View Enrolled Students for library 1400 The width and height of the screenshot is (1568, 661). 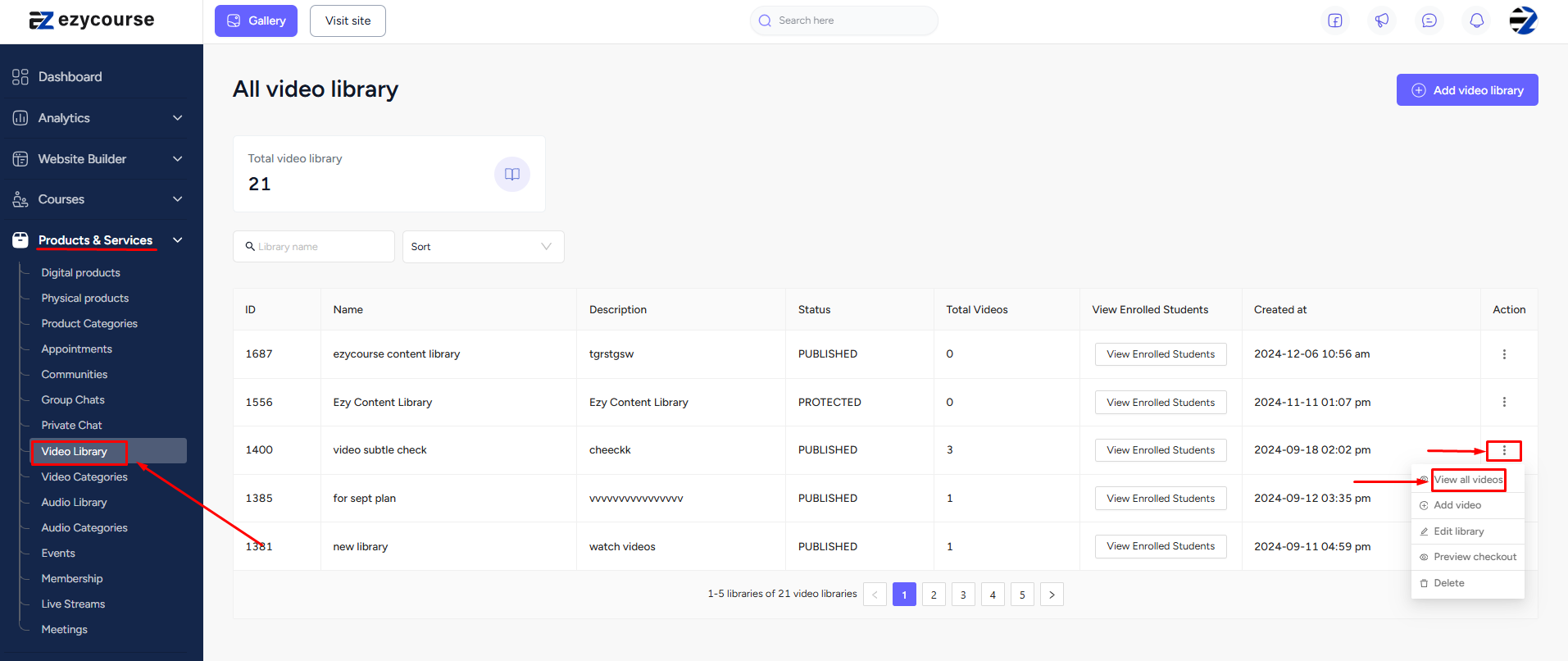1161,450
